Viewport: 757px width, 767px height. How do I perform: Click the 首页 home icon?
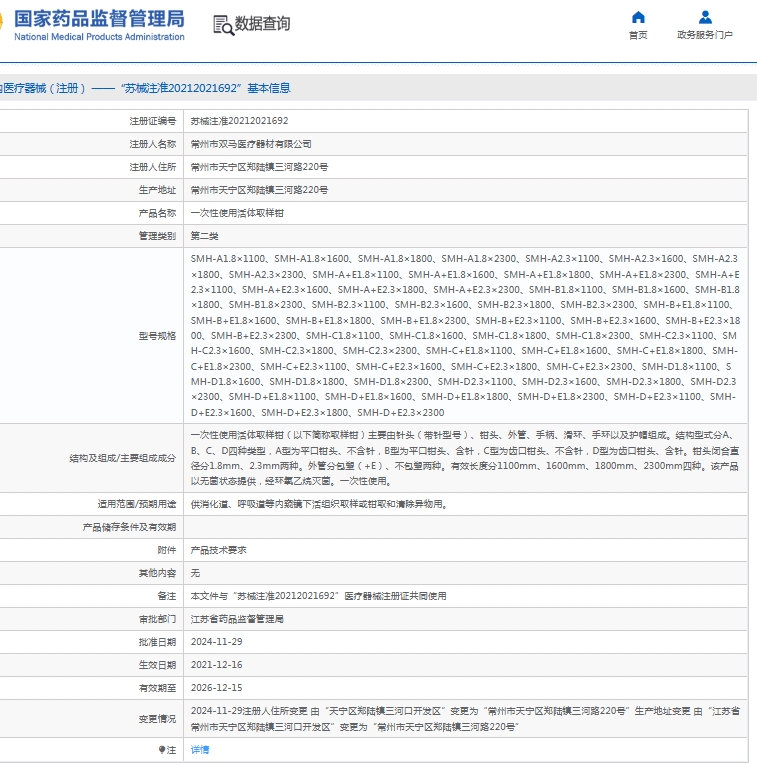pyautogui.click(x=638, y=18)
